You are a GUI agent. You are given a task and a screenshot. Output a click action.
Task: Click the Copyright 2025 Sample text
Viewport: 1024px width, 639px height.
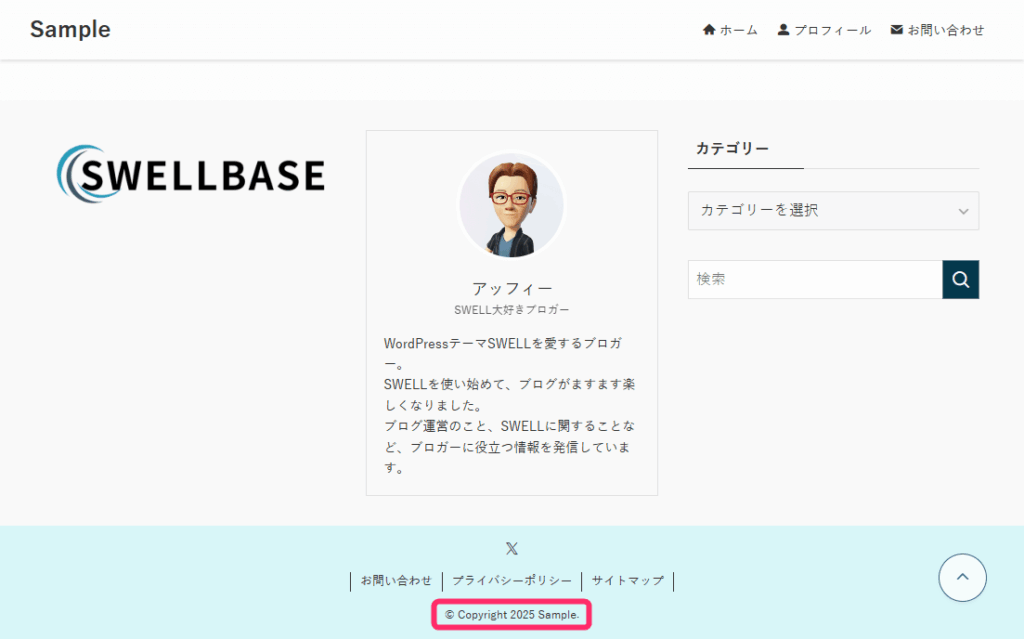(512, 615)
